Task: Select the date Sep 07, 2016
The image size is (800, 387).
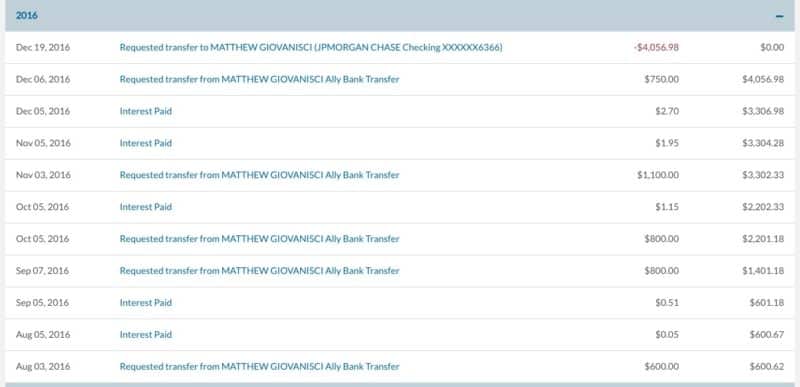Action: tap(42, 271)
